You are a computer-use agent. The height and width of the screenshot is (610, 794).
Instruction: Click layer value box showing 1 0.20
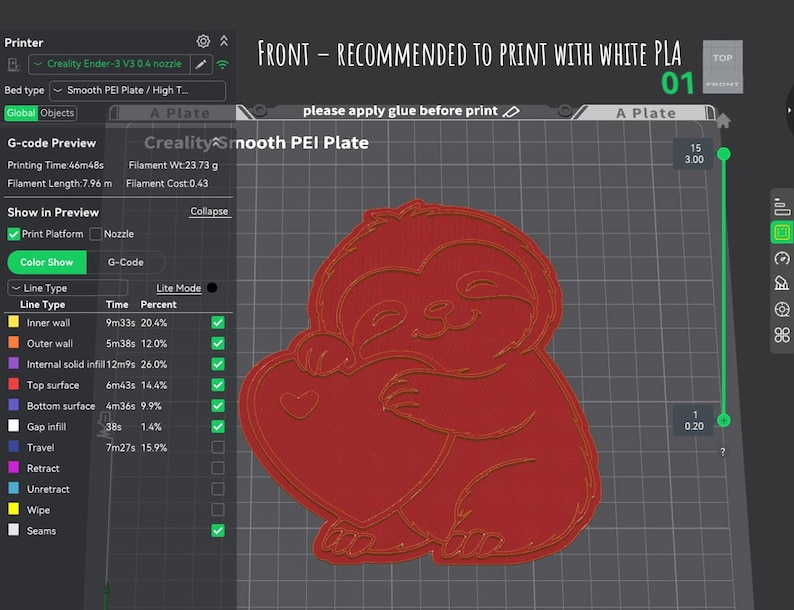[693, 420]
